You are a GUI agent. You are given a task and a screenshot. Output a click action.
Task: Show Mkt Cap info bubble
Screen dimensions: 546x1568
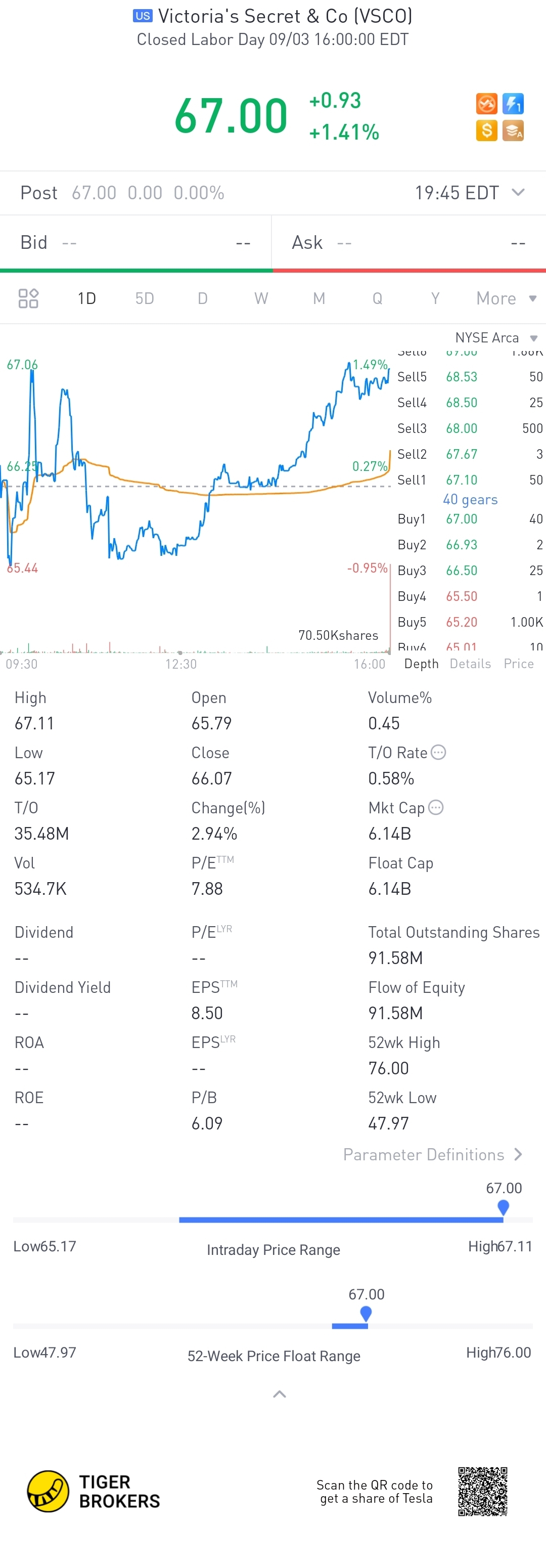click(436, 807)
